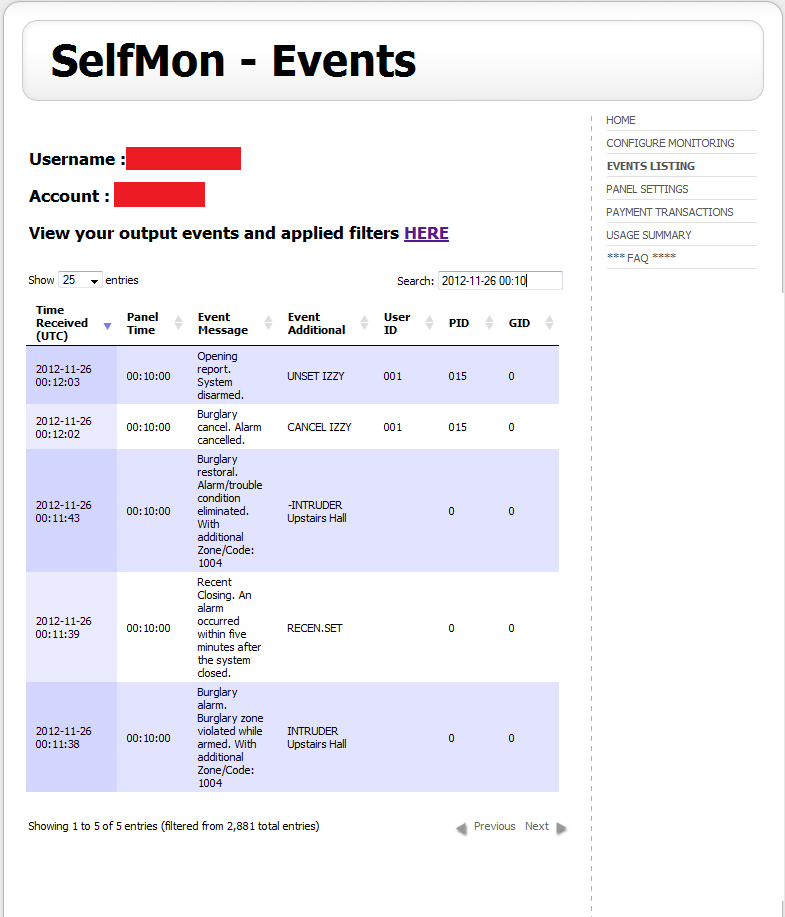Viewport: 785px width, 917px height.
Task: Advance using the Next page arrow
Action: click(x=560, y=827)
